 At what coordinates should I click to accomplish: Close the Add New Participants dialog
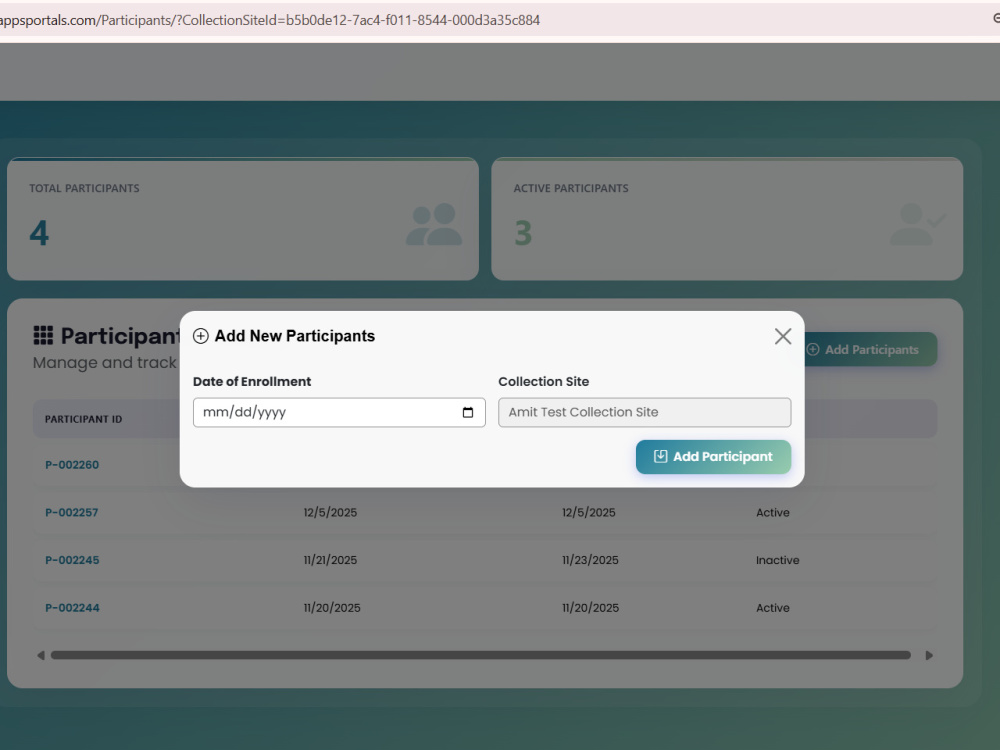783,336
